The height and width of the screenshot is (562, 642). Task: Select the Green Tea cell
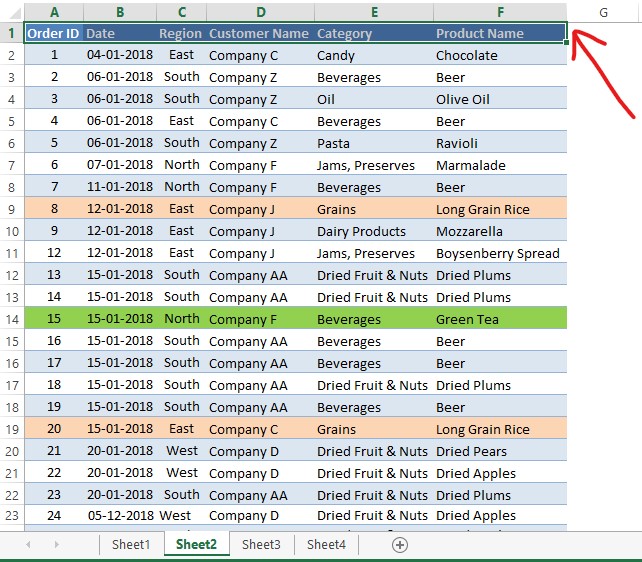500,319
